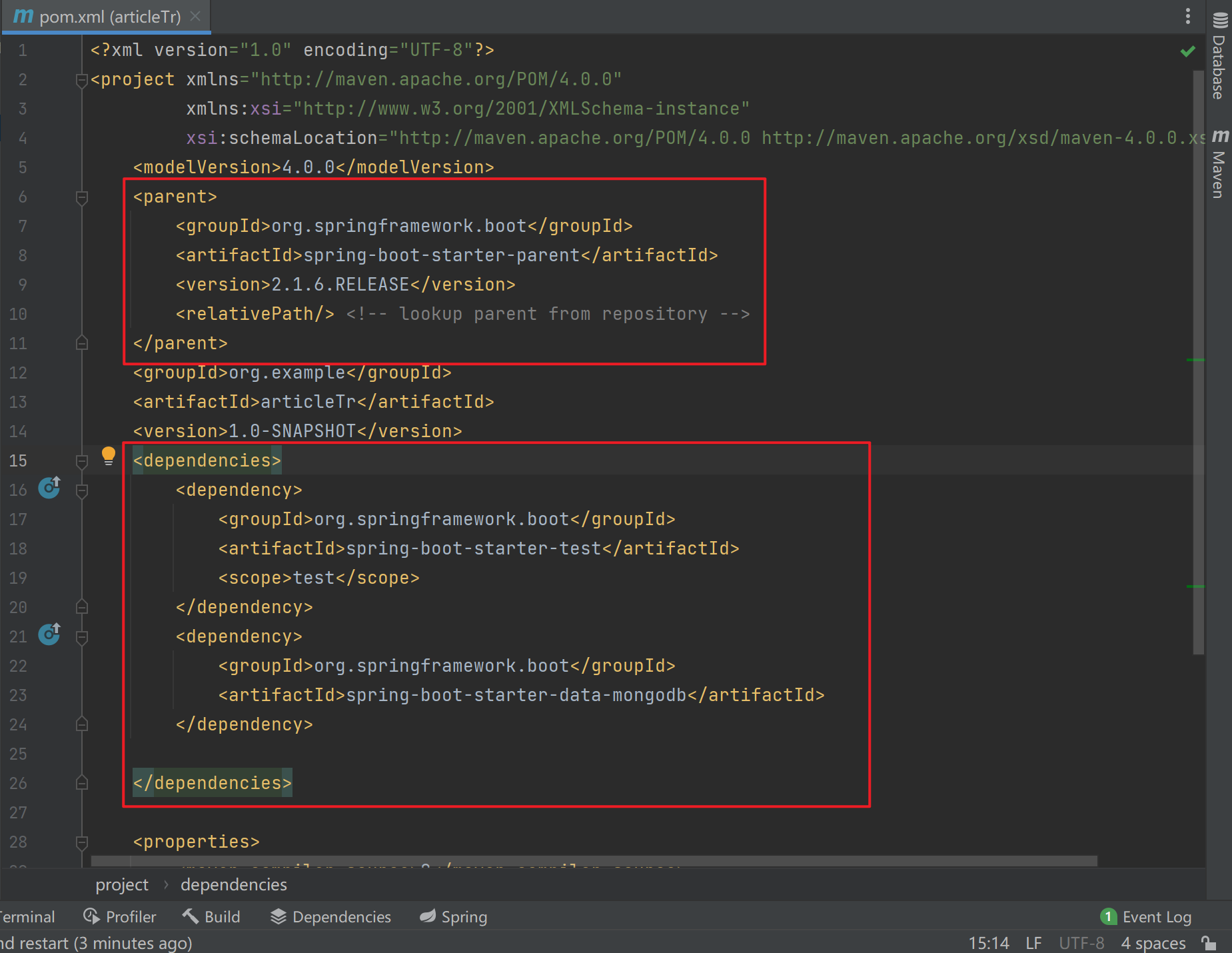1232x953 pixels.
Task: Toggle the read-only lock icon in status bar
Action: point(1209,943)
